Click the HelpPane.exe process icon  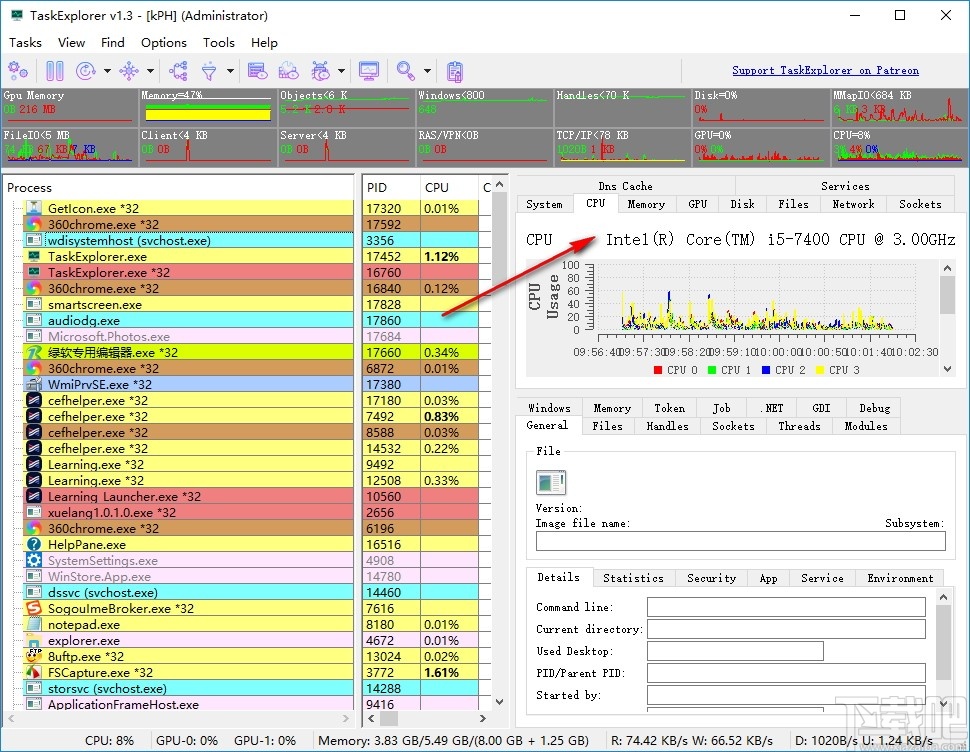tap(33, 545)
